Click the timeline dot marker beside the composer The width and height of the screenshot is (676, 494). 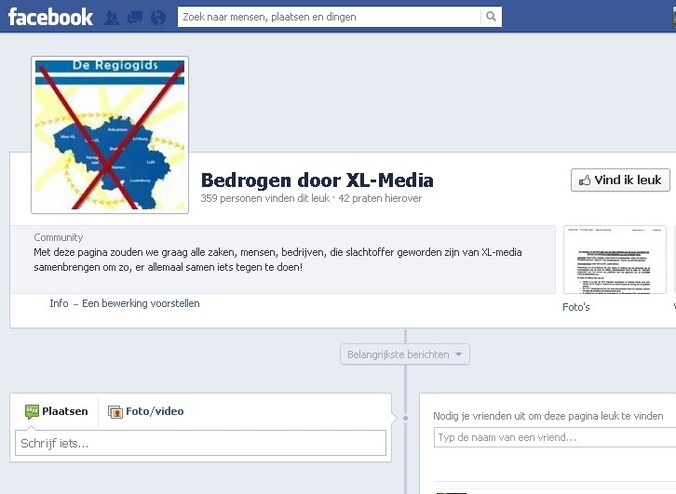point(405,418)
